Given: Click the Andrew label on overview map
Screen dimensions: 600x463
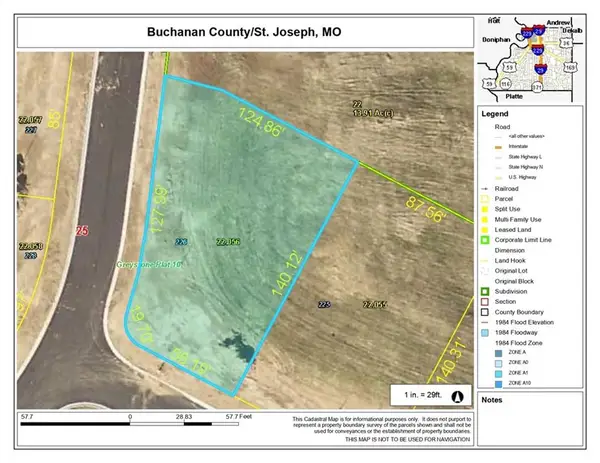Looking at the screenshot, I should (558, 23).
